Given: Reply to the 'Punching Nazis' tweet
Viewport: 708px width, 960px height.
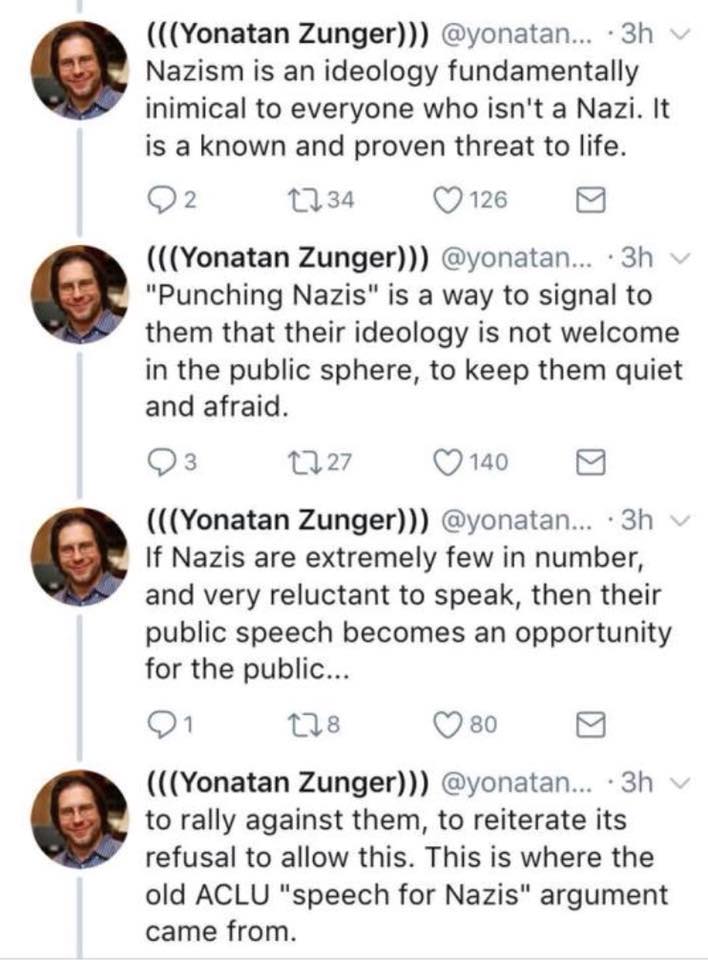Looking at the screenshot, I should tap(162, 462).
